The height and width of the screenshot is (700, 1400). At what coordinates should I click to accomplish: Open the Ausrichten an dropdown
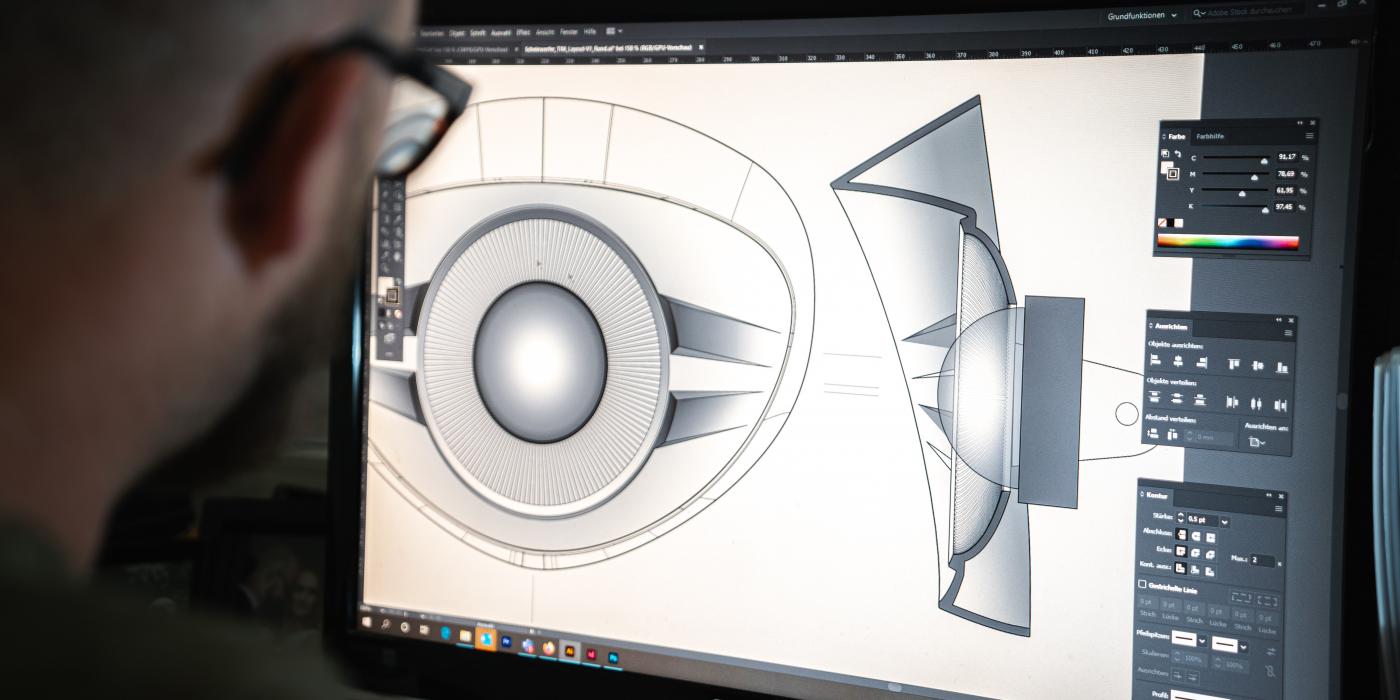[1257, 443]
